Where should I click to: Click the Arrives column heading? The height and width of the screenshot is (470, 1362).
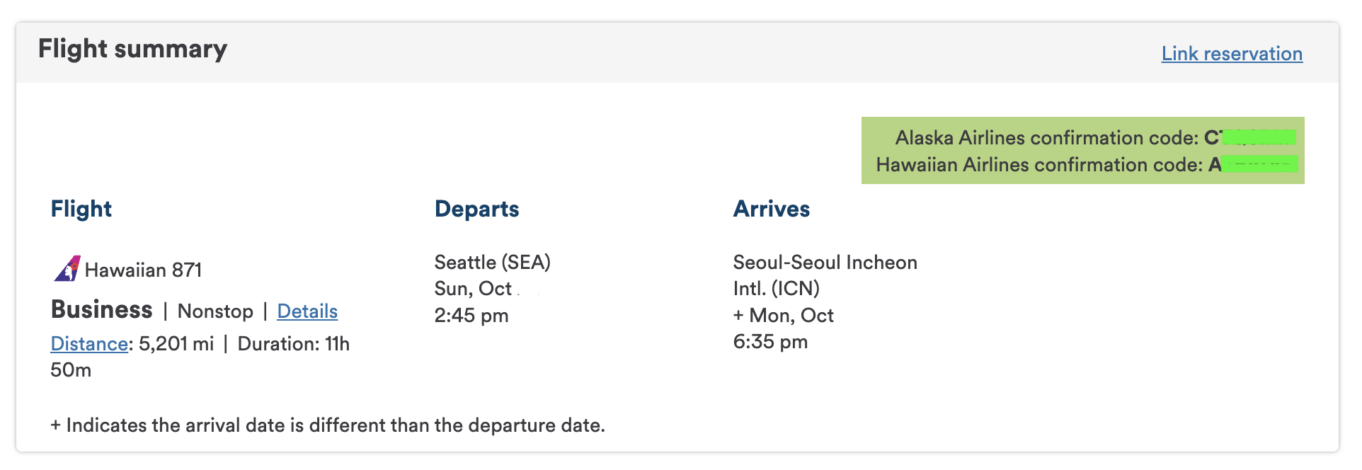(x=771, y=209)
